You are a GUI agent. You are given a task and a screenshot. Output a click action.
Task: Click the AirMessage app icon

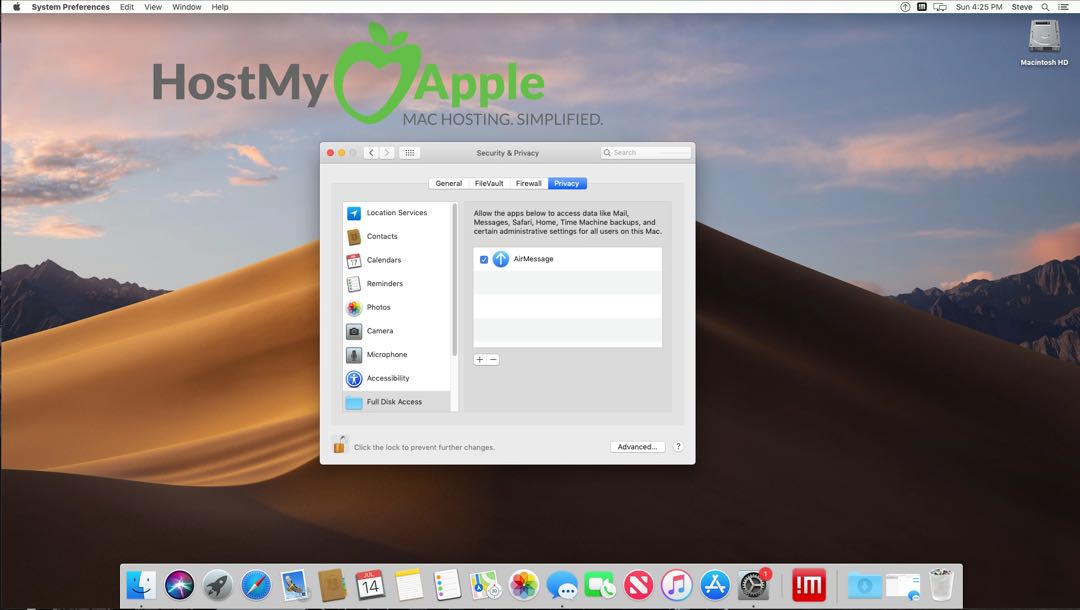coord(501,259)
